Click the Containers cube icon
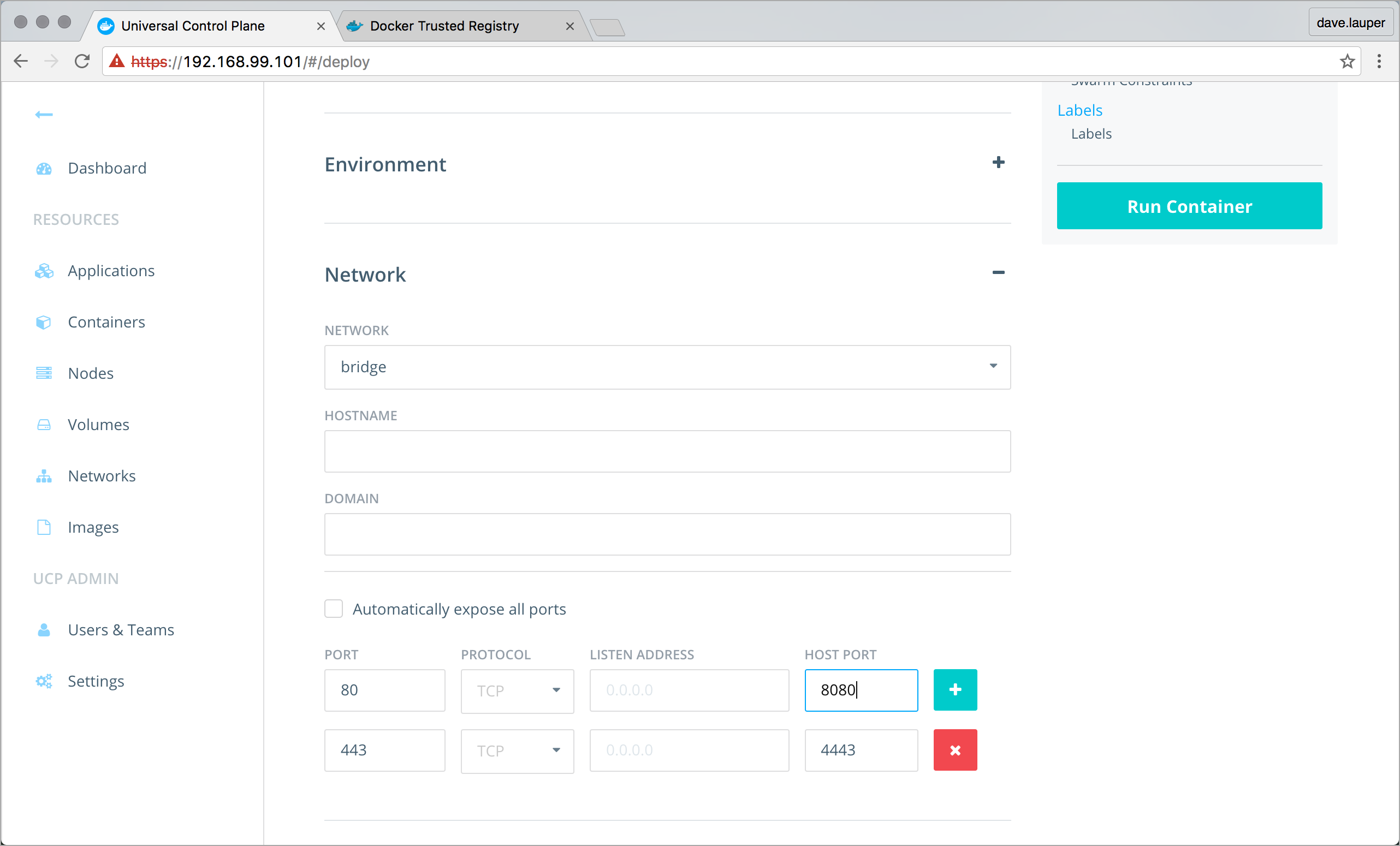The image size is (1400, 846). pos(44,323)
